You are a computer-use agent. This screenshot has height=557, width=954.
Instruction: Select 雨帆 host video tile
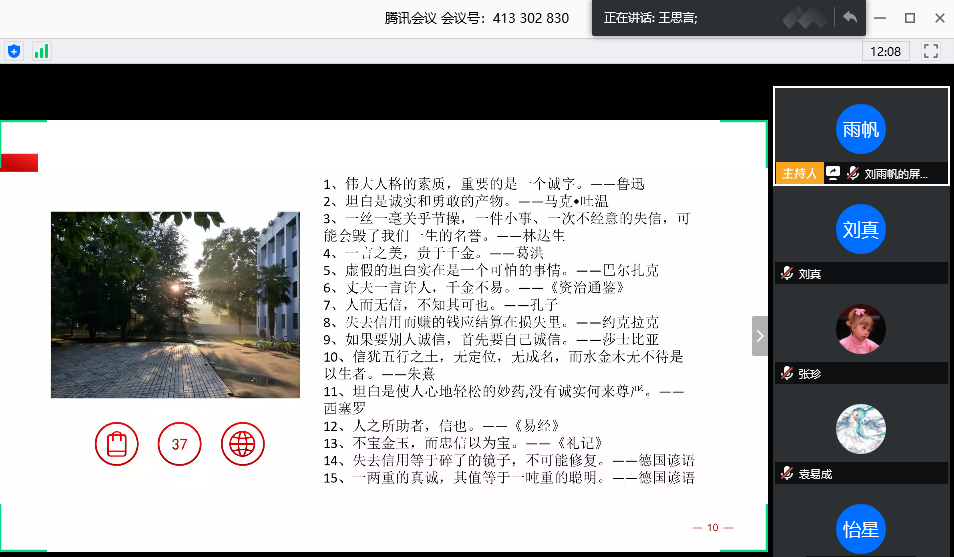point(861,129)
